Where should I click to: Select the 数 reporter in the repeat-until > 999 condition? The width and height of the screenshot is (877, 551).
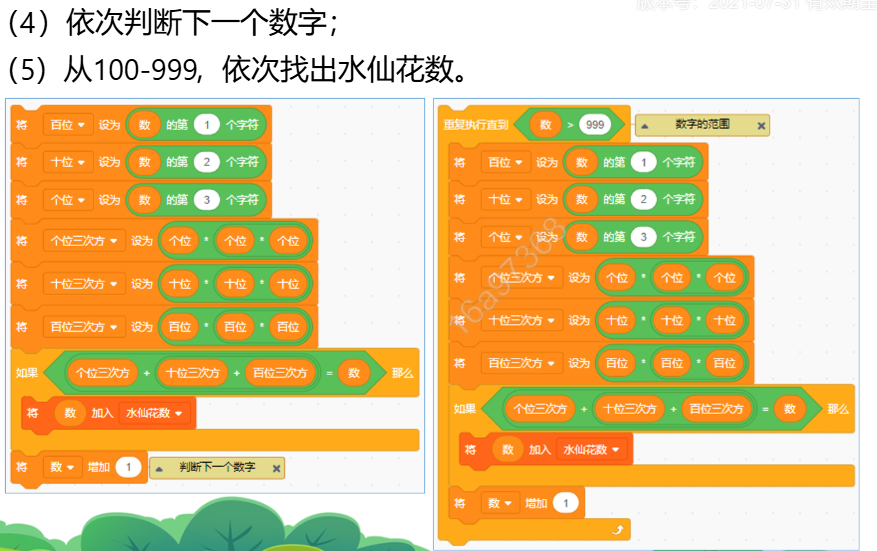(545, 125)
